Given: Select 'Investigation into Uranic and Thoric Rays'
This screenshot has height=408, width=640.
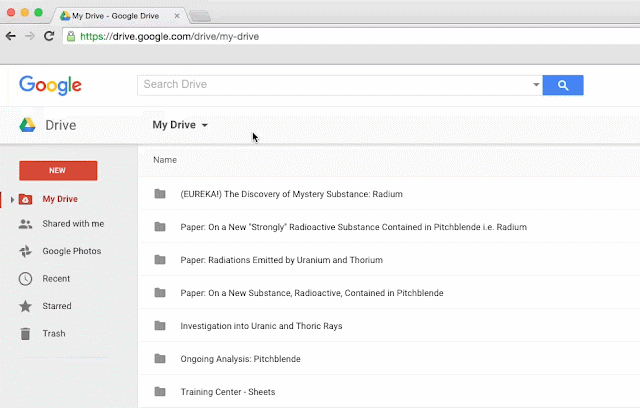Looking at the screenshot, I should click(261, 326).
